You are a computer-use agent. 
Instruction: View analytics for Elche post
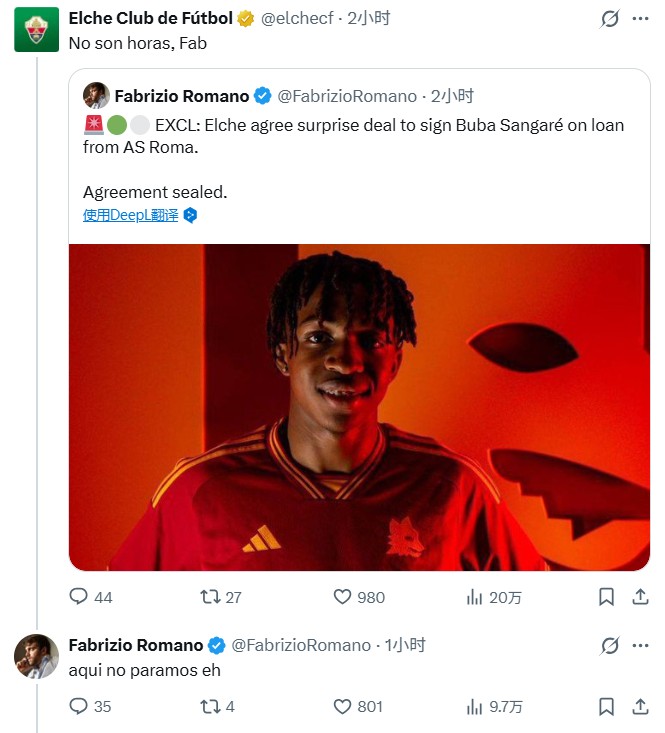475,597
